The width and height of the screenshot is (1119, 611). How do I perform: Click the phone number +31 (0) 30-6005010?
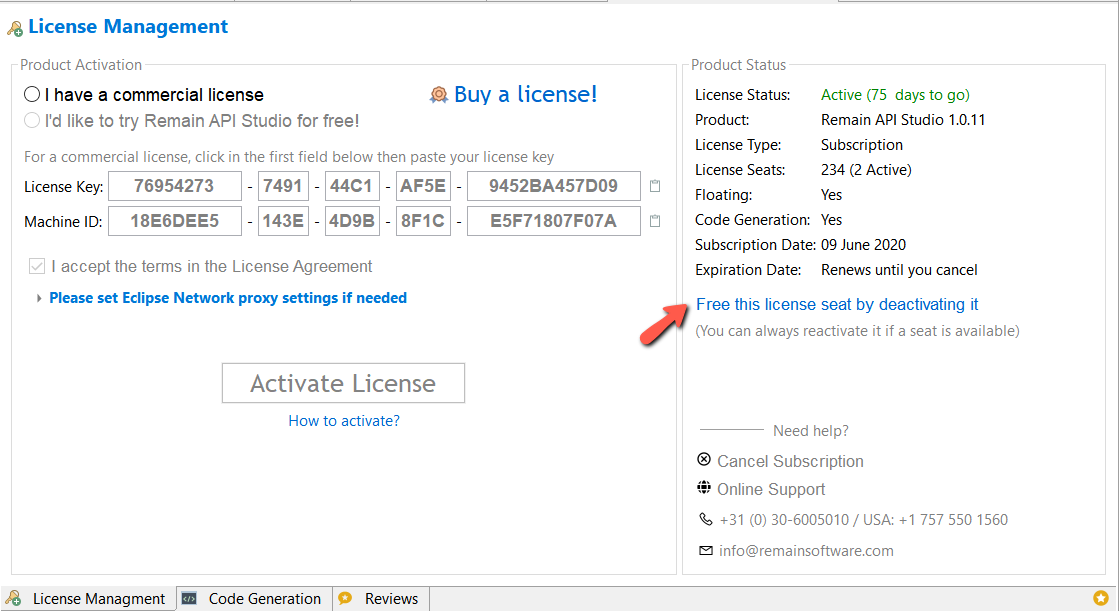784,520
